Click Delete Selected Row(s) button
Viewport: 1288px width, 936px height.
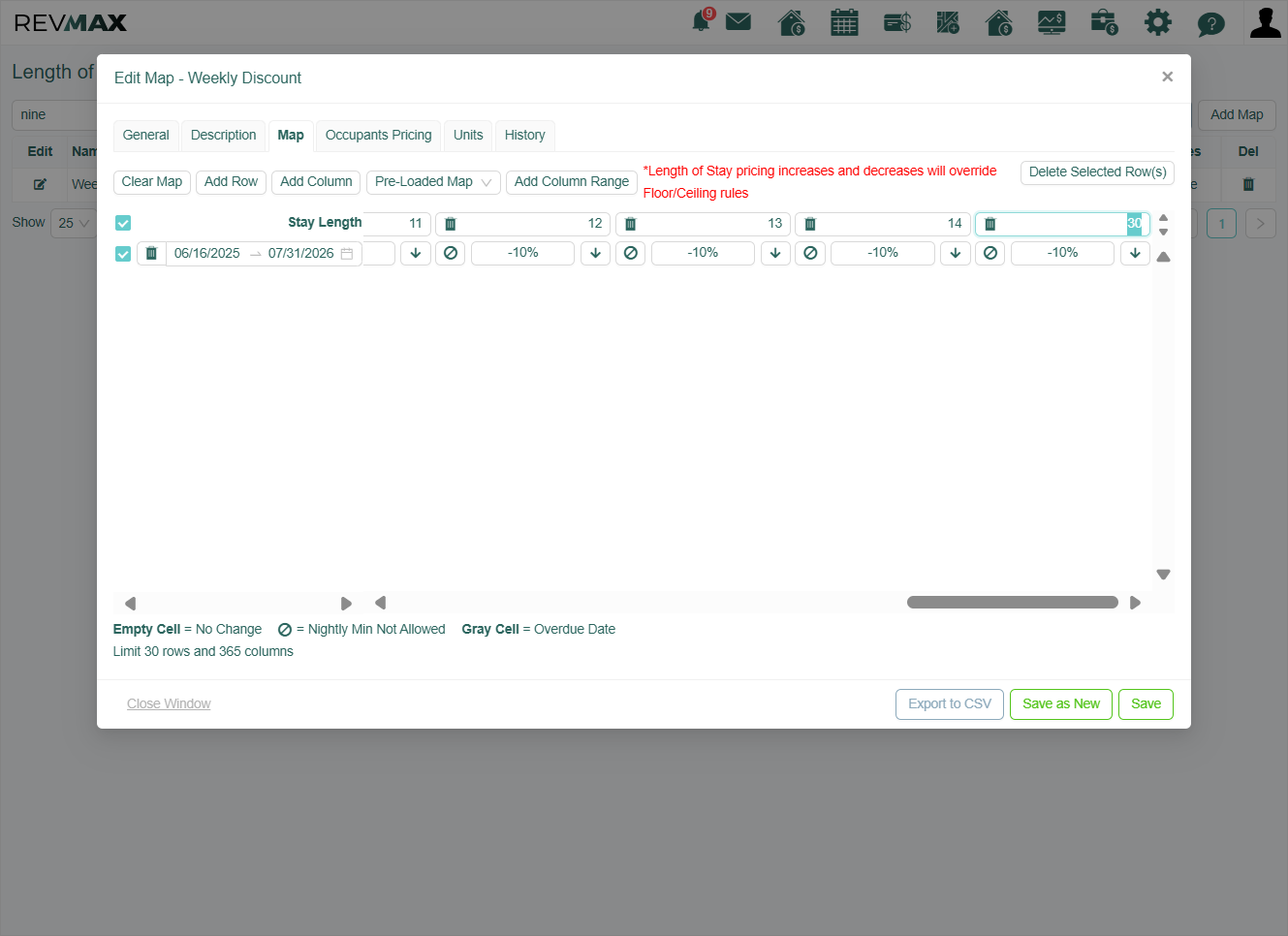pyautogui.click(x=1097, y=172)
